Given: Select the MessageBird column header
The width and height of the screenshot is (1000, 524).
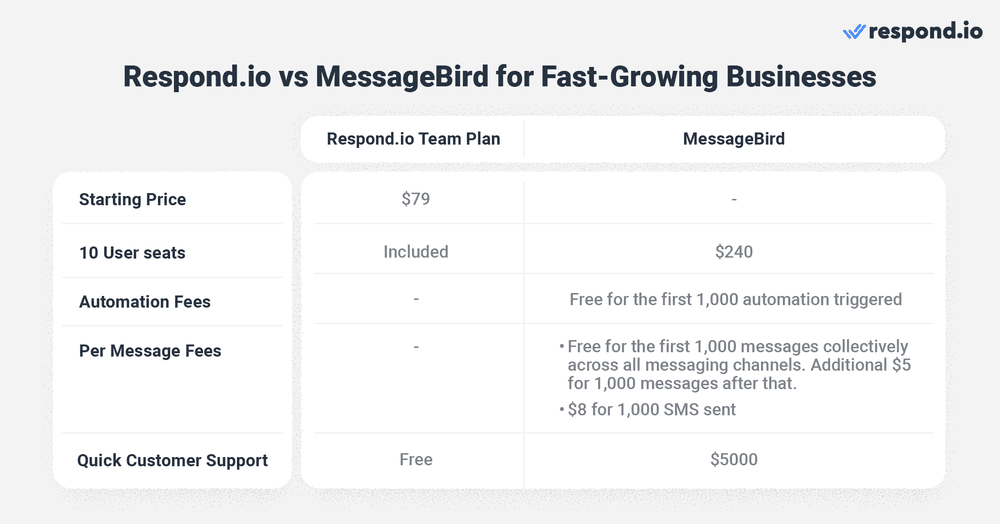Looking at the screenshot, I should click(x=733, y=139).
